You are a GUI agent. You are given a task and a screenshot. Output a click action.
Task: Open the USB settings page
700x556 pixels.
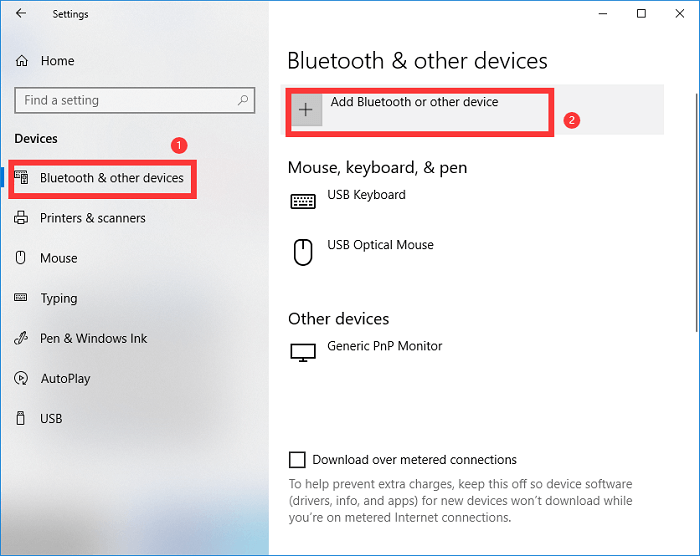[x=51, y=418]
